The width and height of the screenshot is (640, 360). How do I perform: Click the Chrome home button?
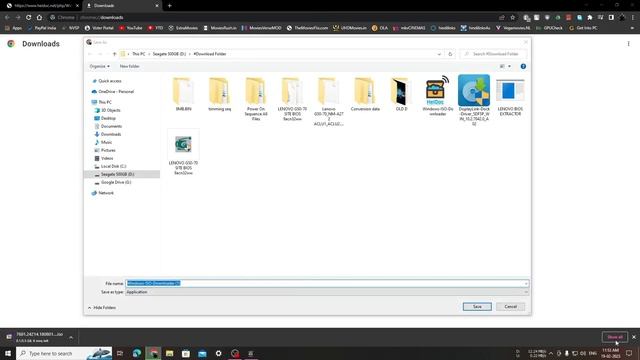click(39, 18)
